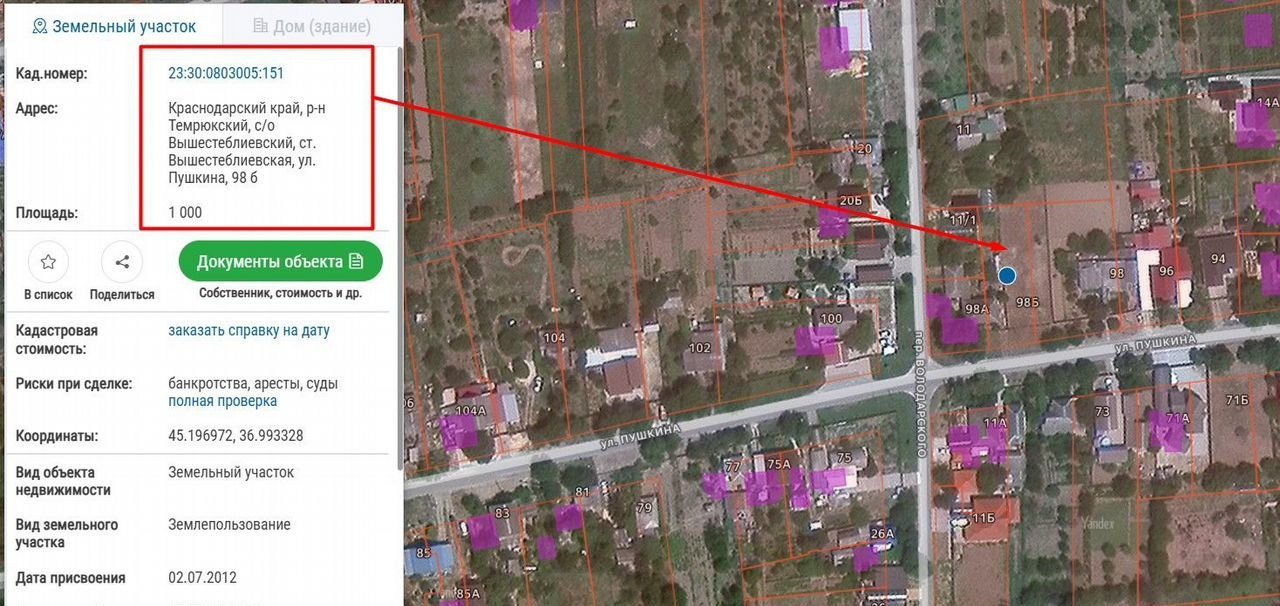The image size is (1280, 606).
Task: Click the info panel's vertical scrollbar
Action: click(x=401, y=250)
